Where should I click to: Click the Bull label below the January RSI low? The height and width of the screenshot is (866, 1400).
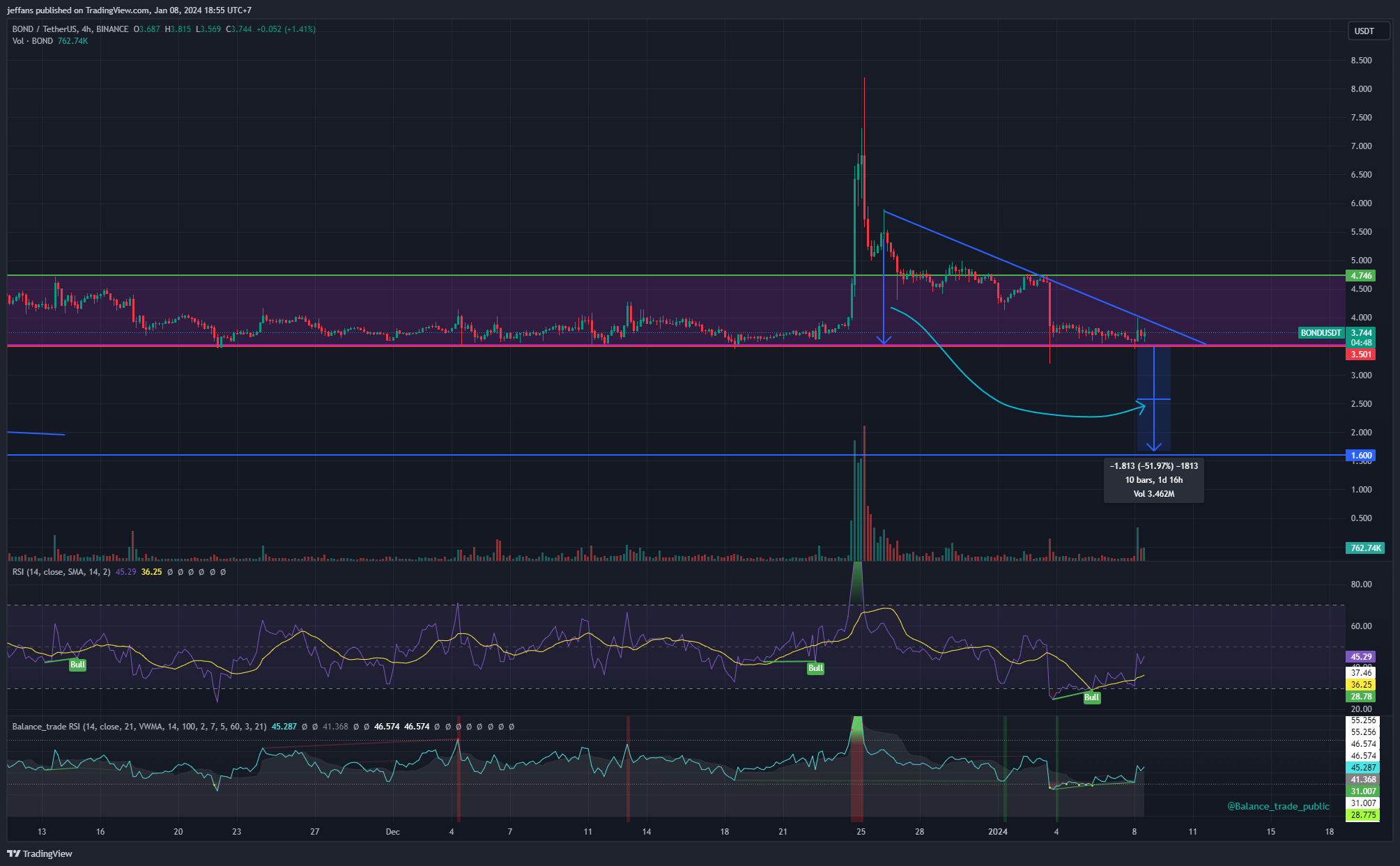[1092, 697]
